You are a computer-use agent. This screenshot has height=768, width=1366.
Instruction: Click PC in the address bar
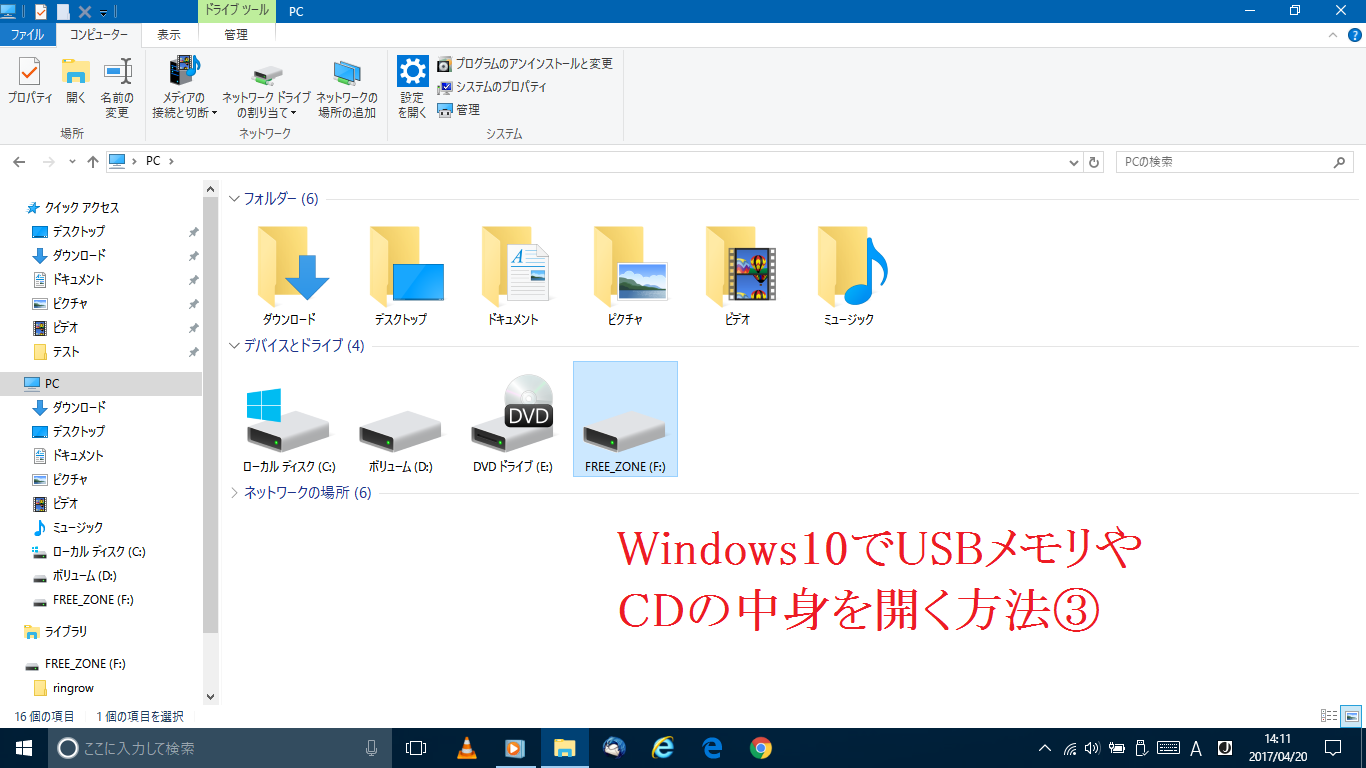153,161
